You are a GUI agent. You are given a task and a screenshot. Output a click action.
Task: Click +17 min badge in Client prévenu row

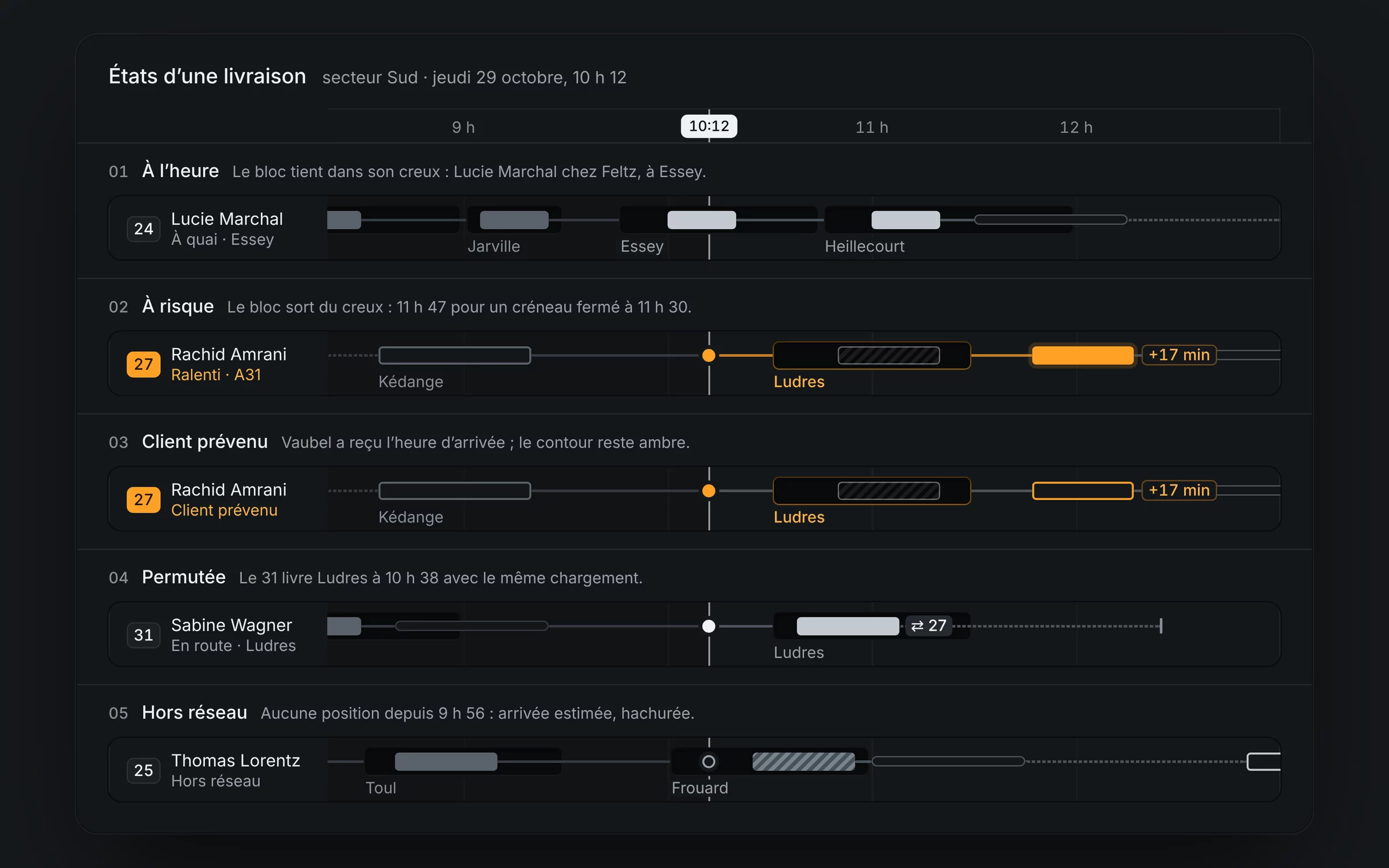[x=1179, y=490]
